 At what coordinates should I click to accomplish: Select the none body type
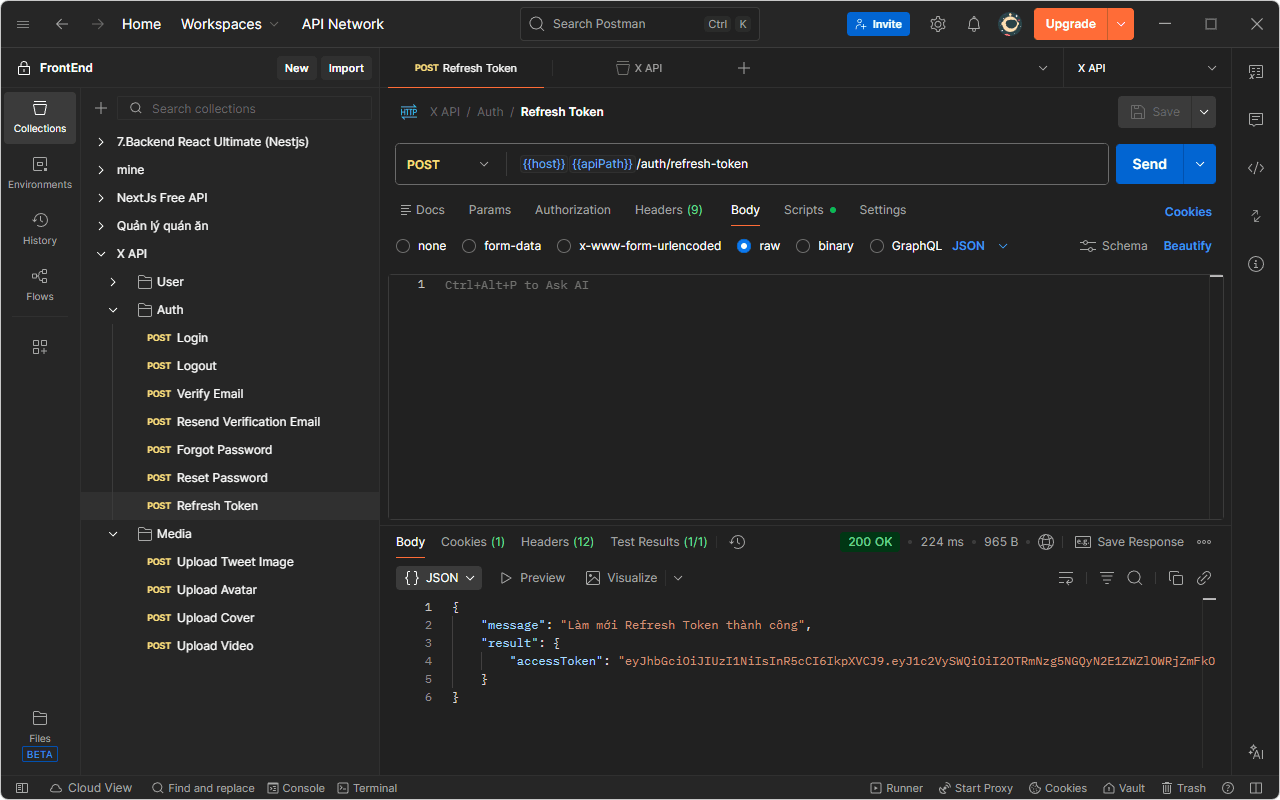tap(403, 246)
